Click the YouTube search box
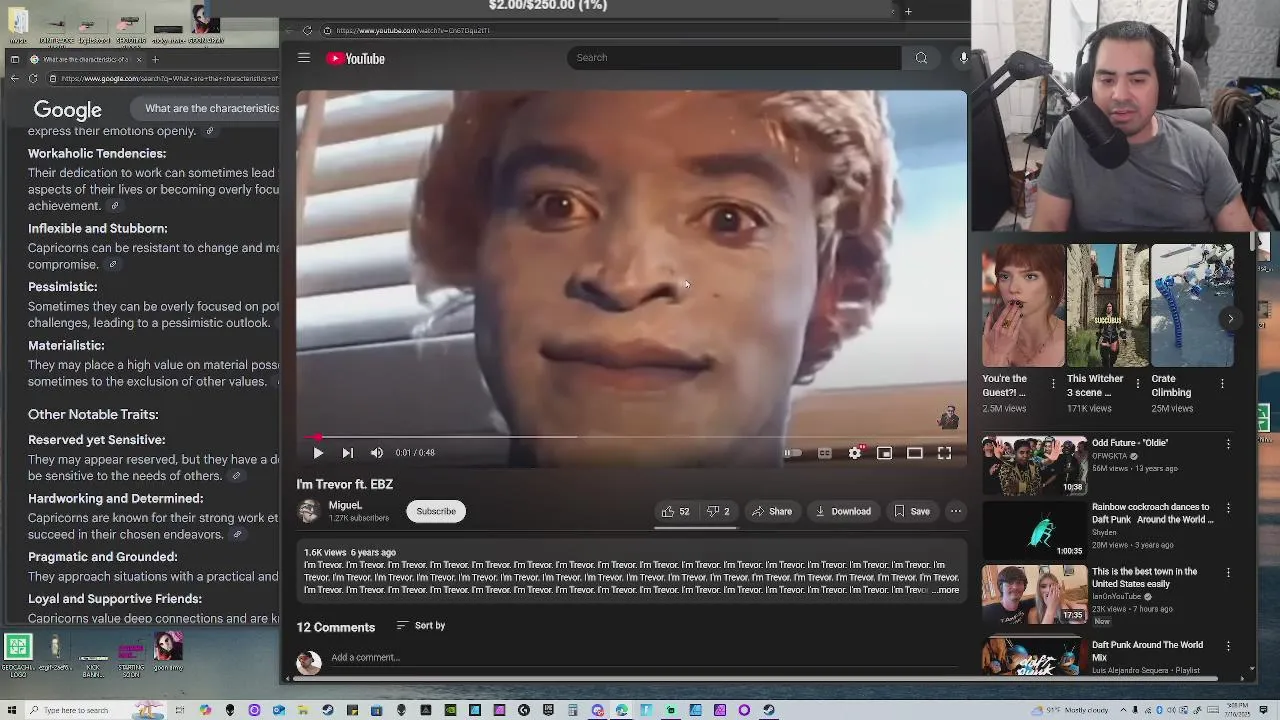The width and height of the screenshot is (1280, 720). click(735, 58)
